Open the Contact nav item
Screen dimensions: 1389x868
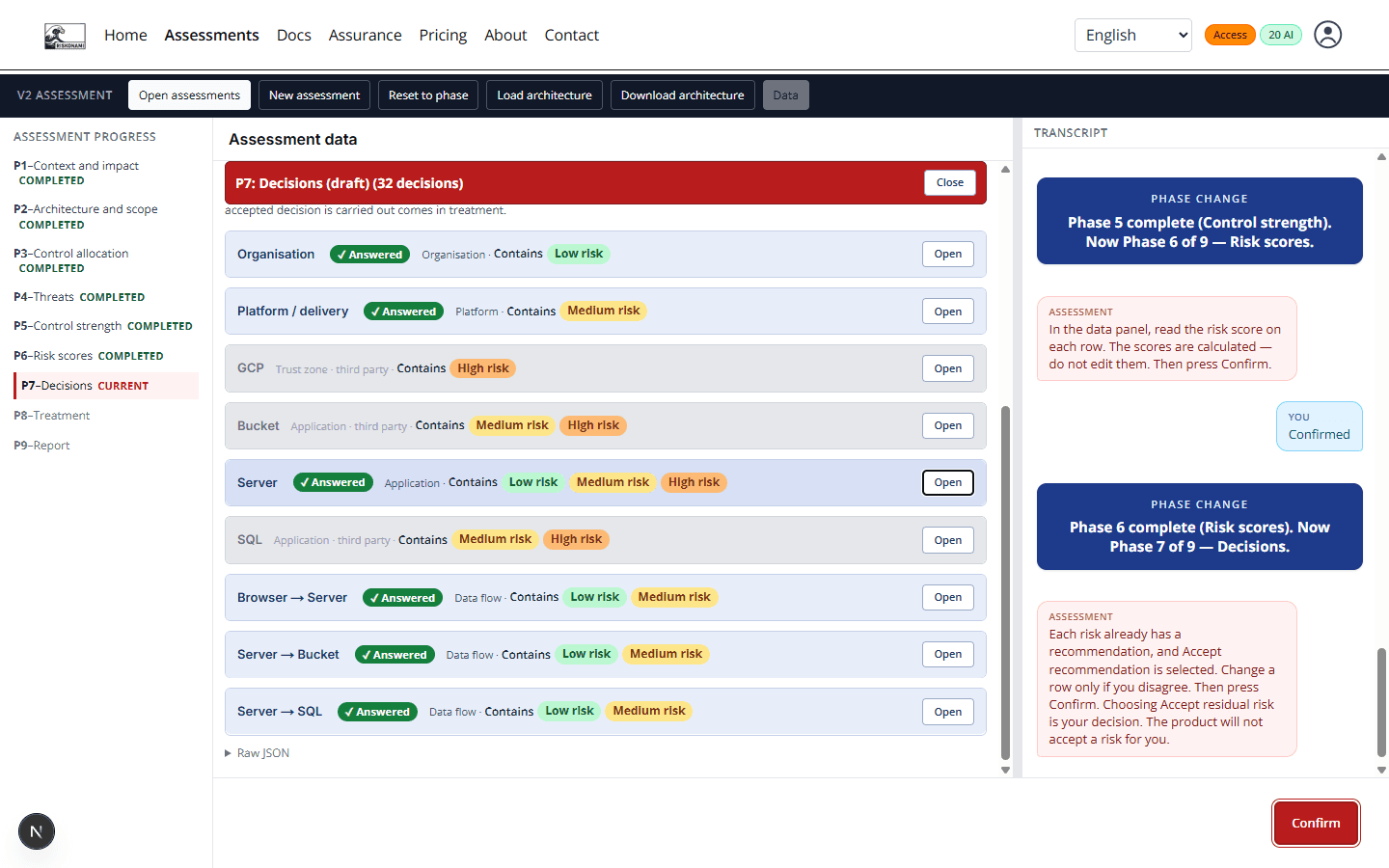pyautogui.click(x=572, y=35)
